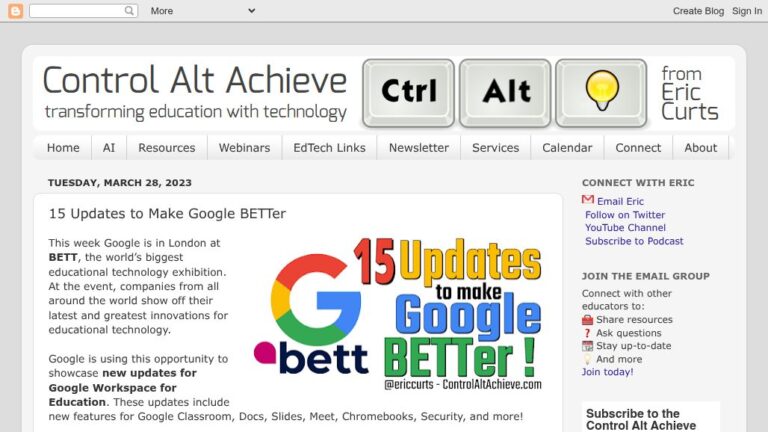Click the Gmail envelope icon beside Email Eric
The height and width of the screenshot is (432, 768).
[x=588, y=199]
